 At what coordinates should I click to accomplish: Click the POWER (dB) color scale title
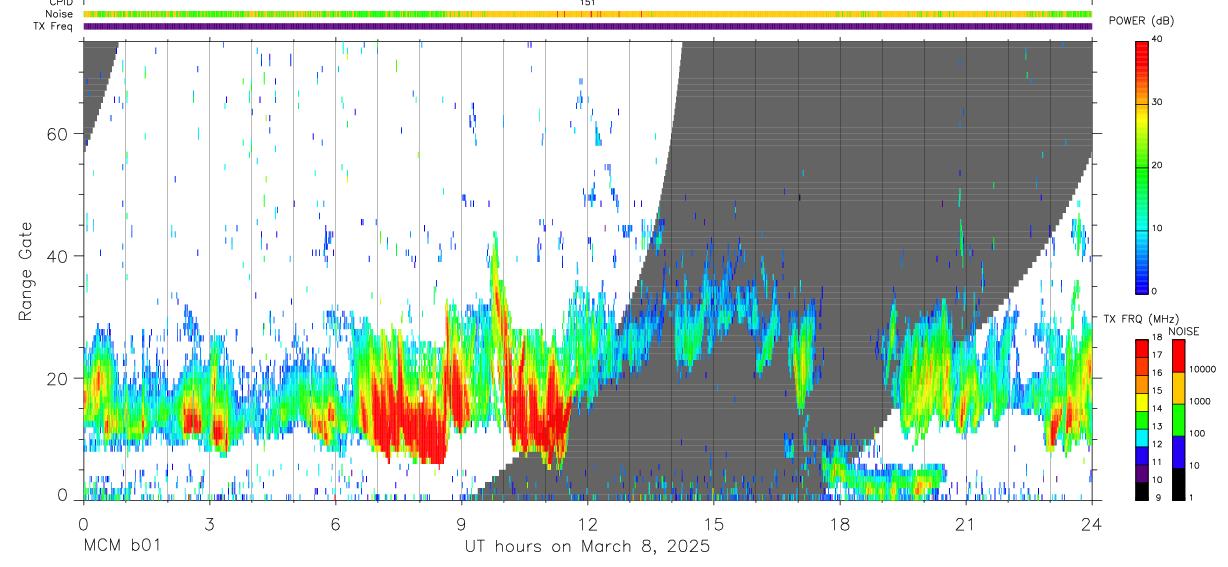tap(1141, 21)
